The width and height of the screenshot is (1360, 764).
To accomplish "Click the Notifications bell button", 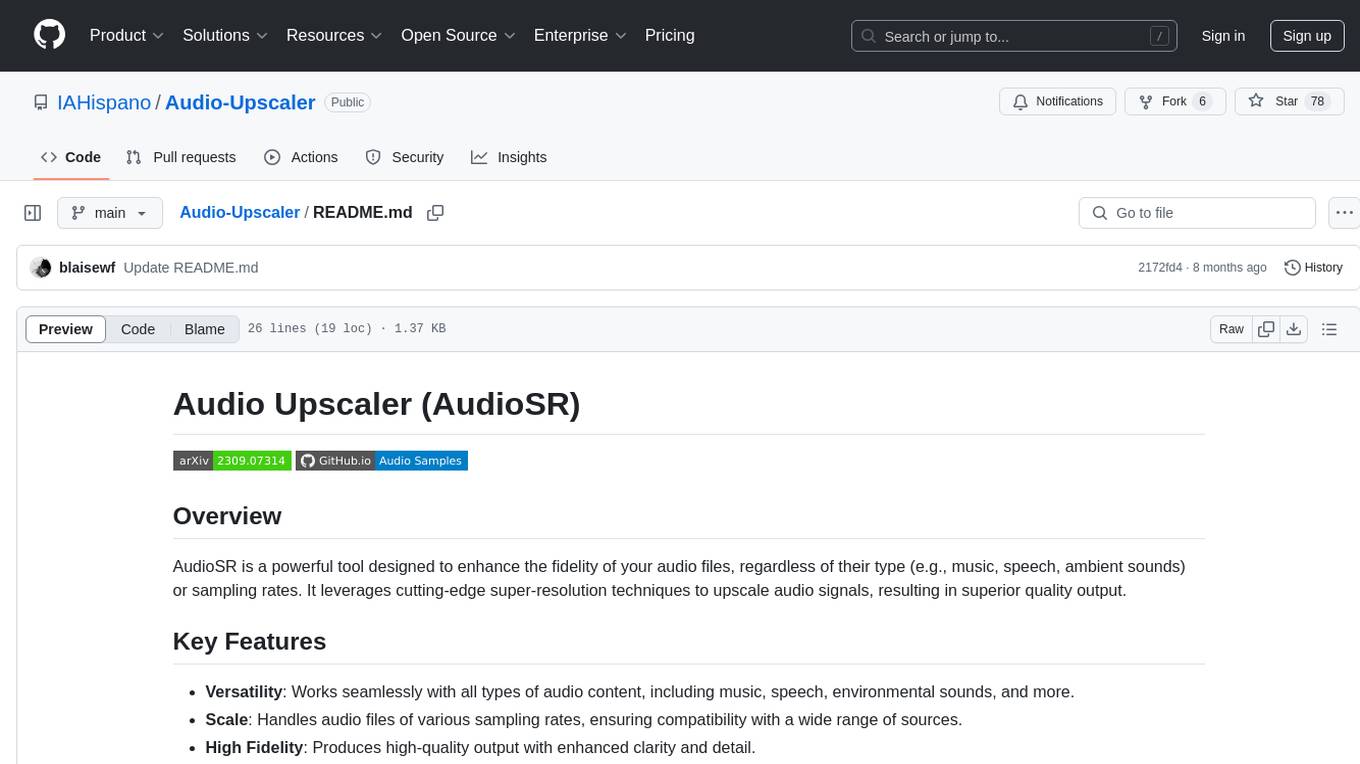I will 1058,102.
